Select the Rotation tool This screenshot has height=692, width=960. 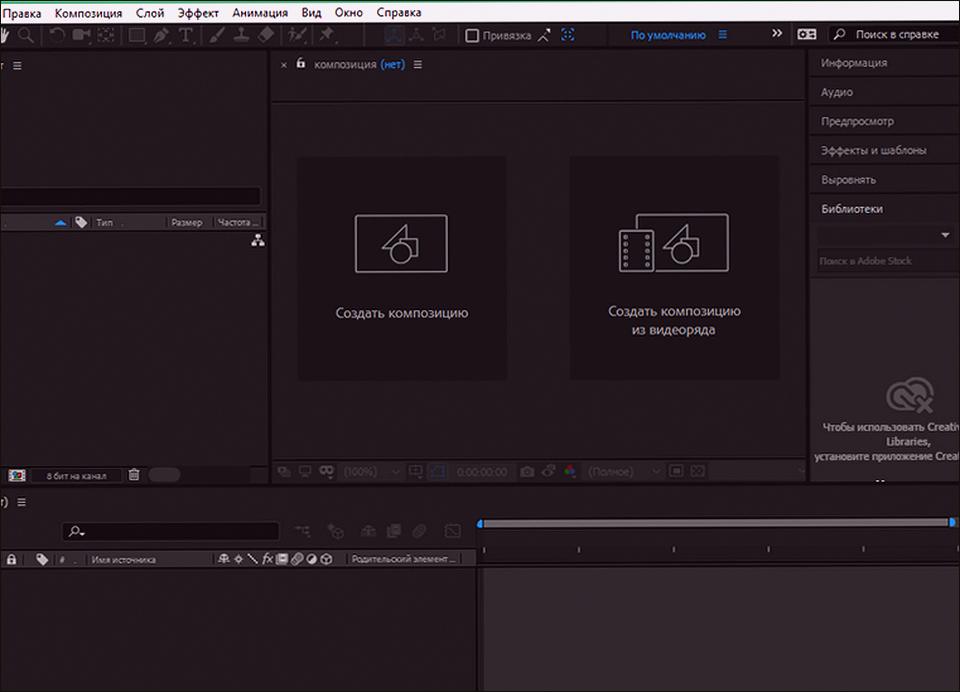click(x=56, y=35)
